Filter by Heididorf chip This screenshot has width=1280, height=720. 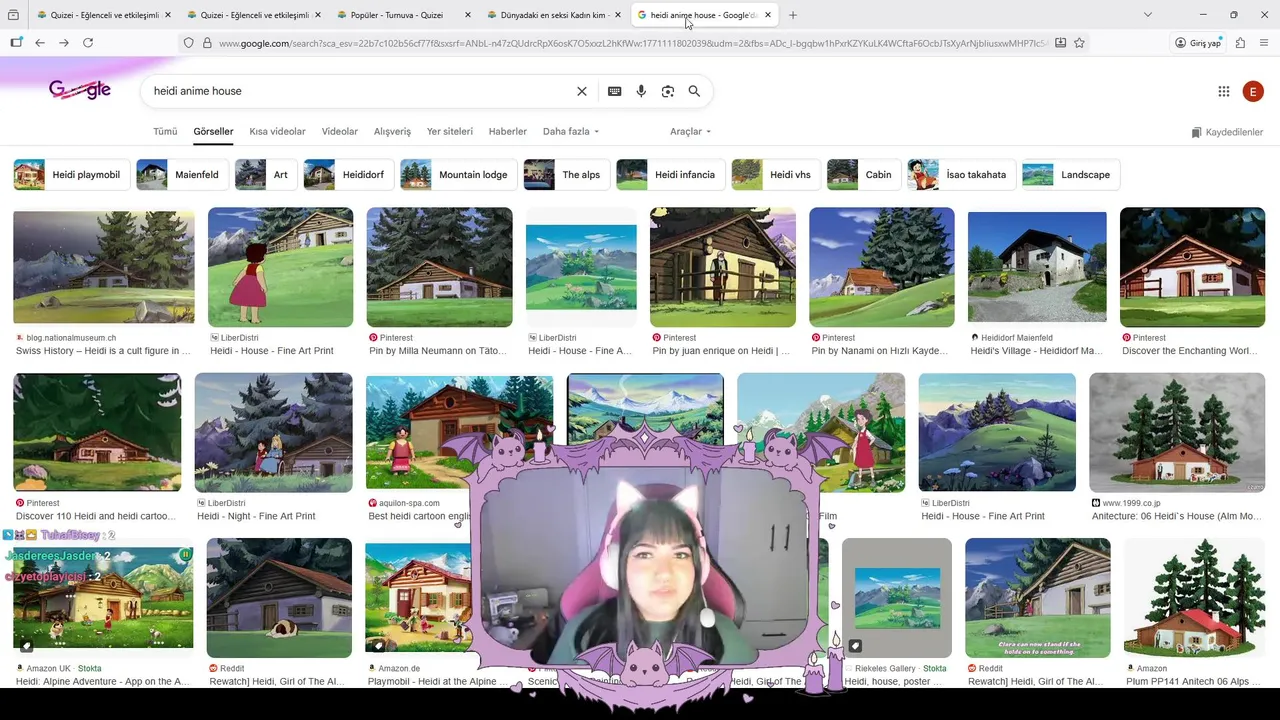click(x=347, y=174)
